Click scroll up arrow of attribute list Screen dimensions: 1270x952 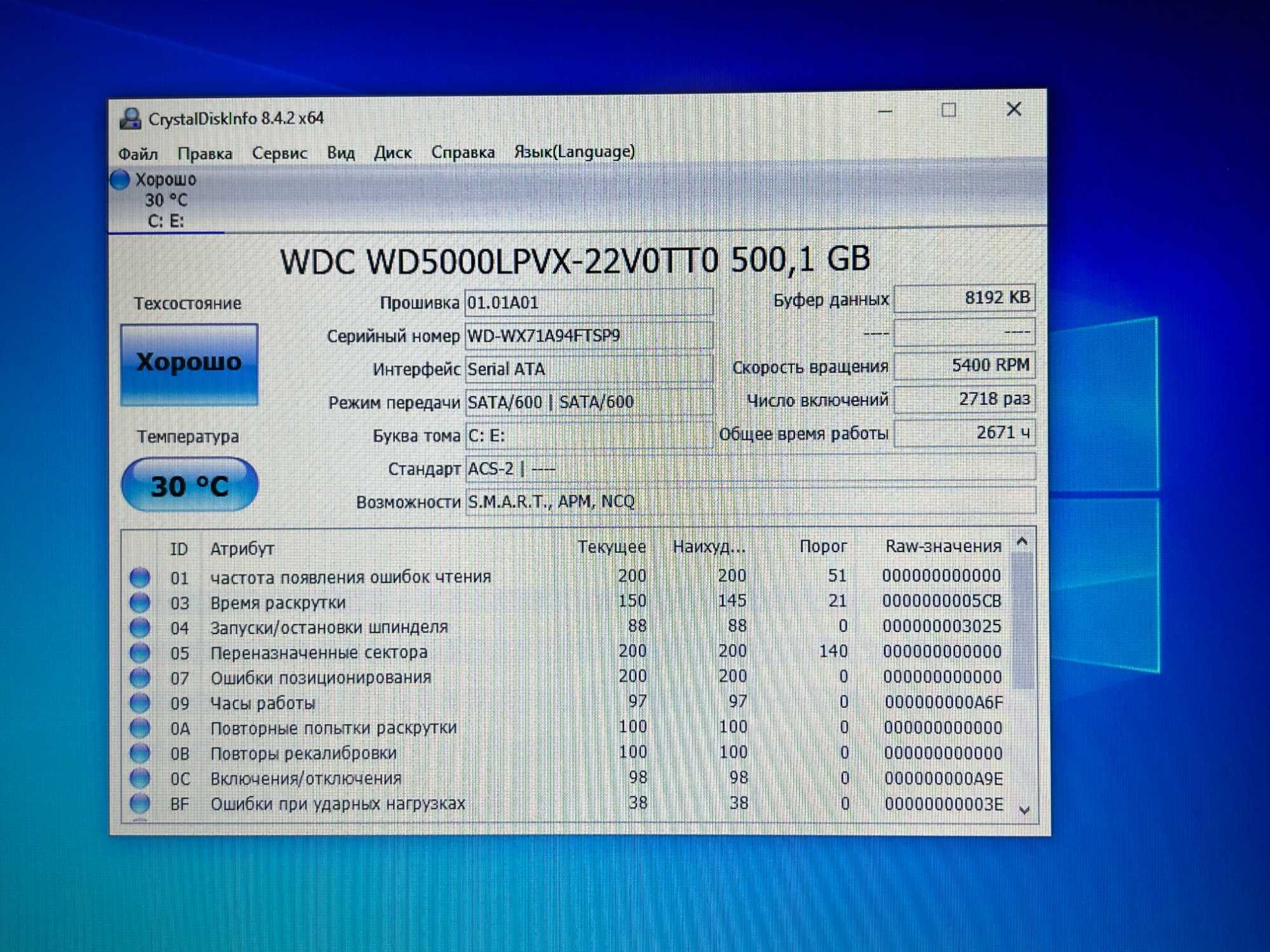(1022, 541)
